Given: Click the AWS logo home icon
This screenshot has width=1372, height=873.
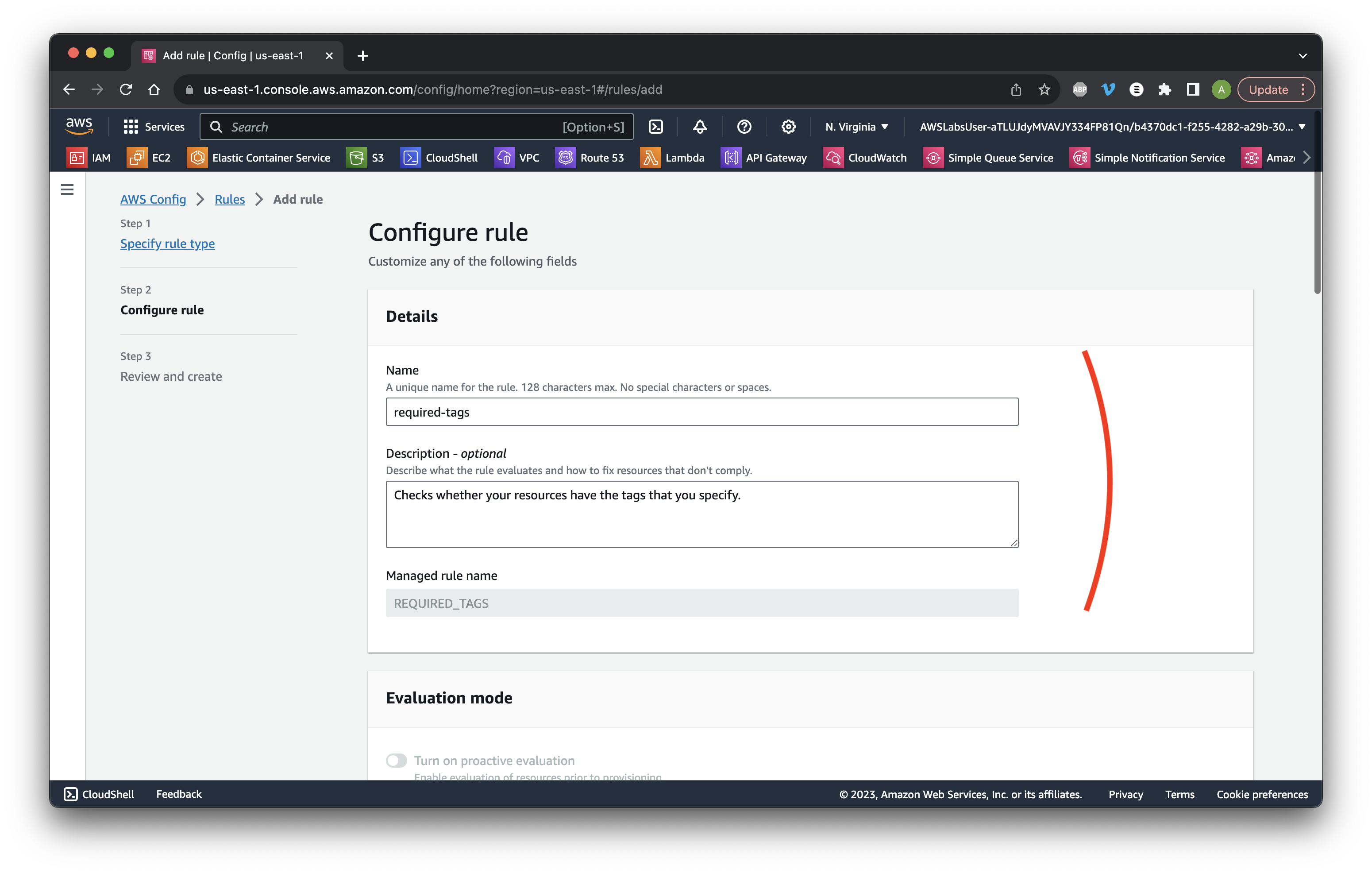Looking at the screenshot, I should point(79,126).
